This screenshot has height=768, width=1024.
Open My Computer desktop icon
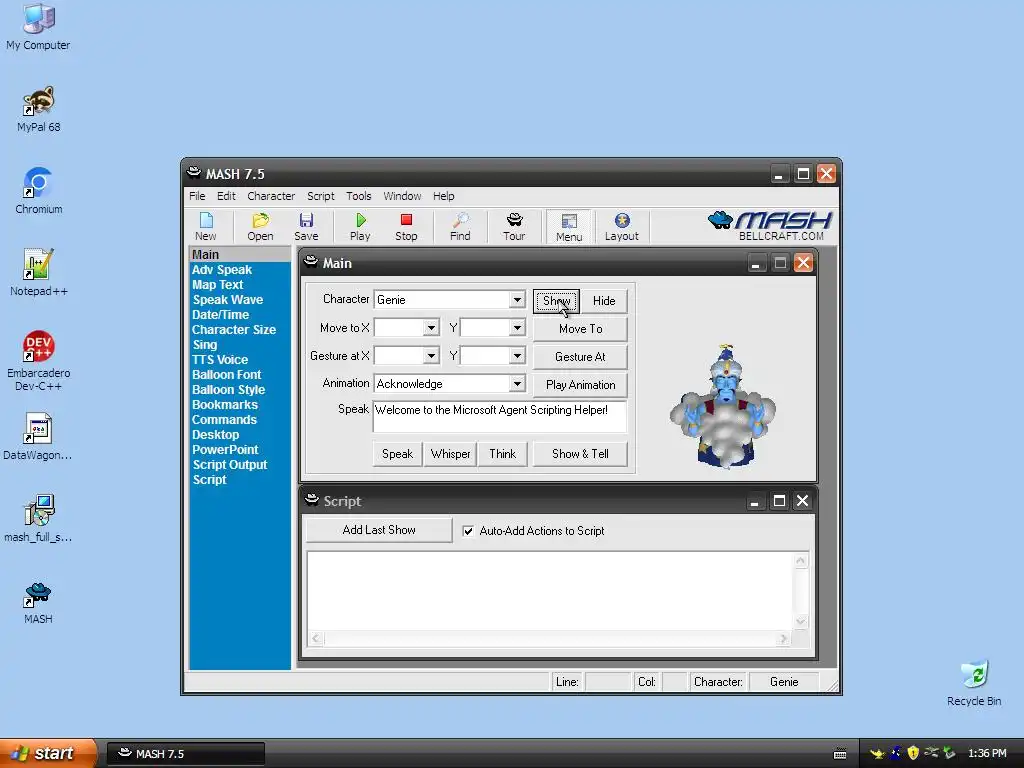(38, 27)
